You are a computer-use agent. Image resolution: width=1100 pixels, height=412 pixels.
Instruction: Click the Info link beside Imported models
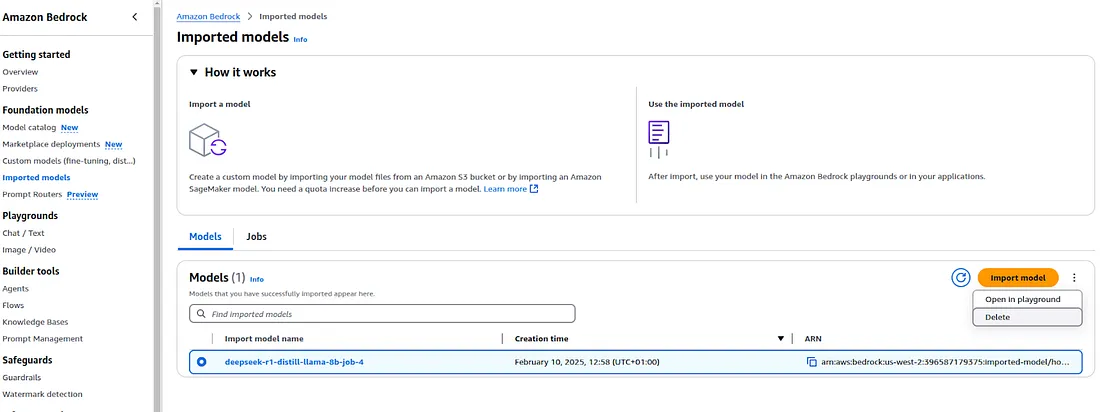pyautogui.click(x=300, y=39)
